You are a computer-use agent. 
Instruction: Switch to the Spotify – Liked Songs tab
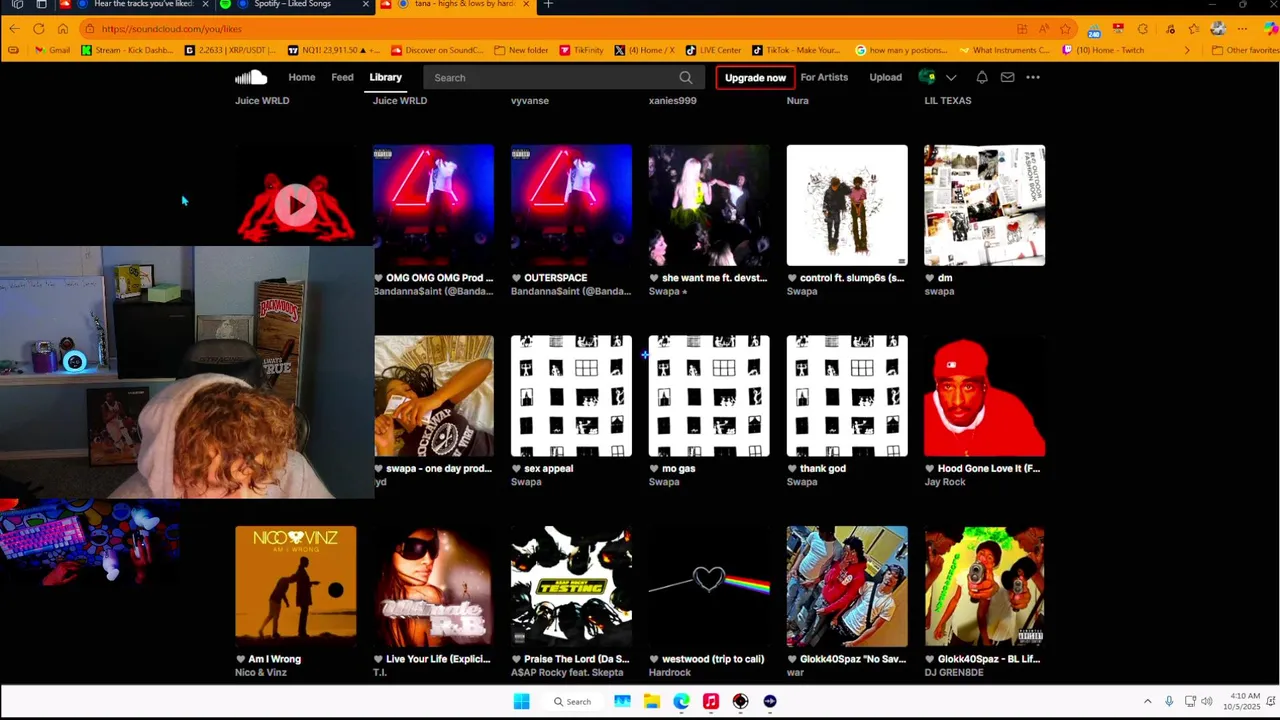[x=292, y=4]
